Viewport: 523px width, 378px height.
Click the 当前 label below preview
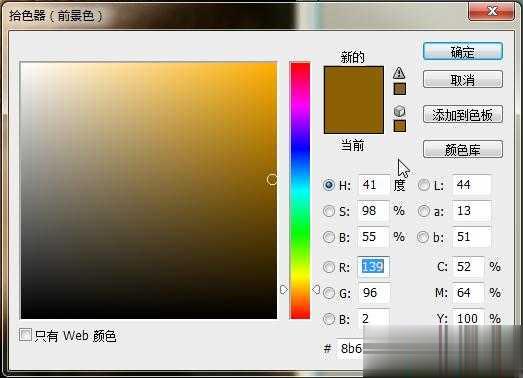353,145
